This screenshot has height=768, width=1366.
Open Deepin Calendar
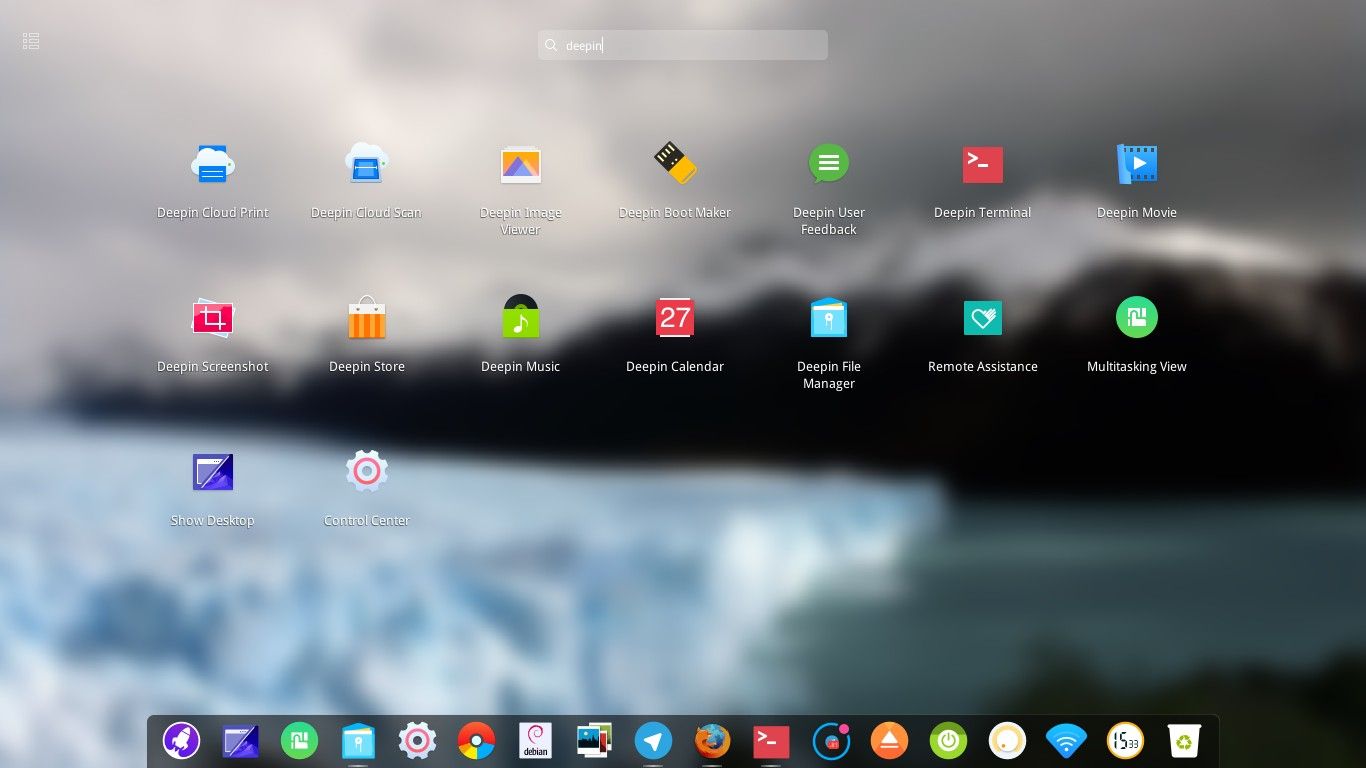click(x=675, y=319)
